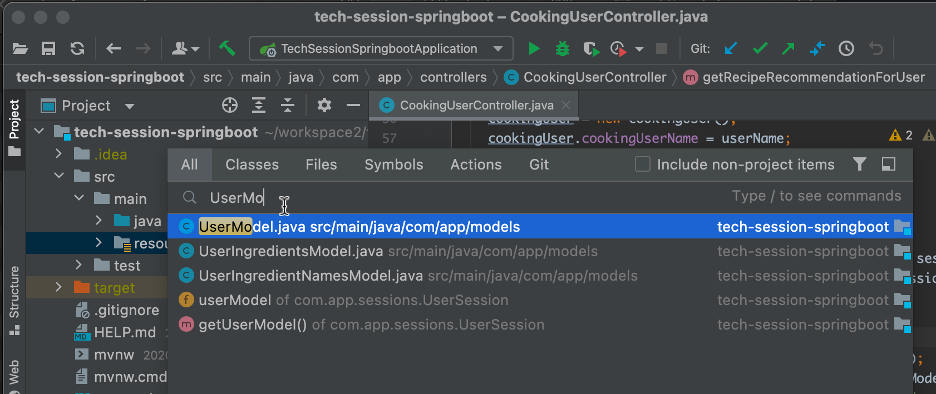This screenshot has width=936, height=394.
Task: Enable Include non-project items checkbox
Action: click(642, 164)
